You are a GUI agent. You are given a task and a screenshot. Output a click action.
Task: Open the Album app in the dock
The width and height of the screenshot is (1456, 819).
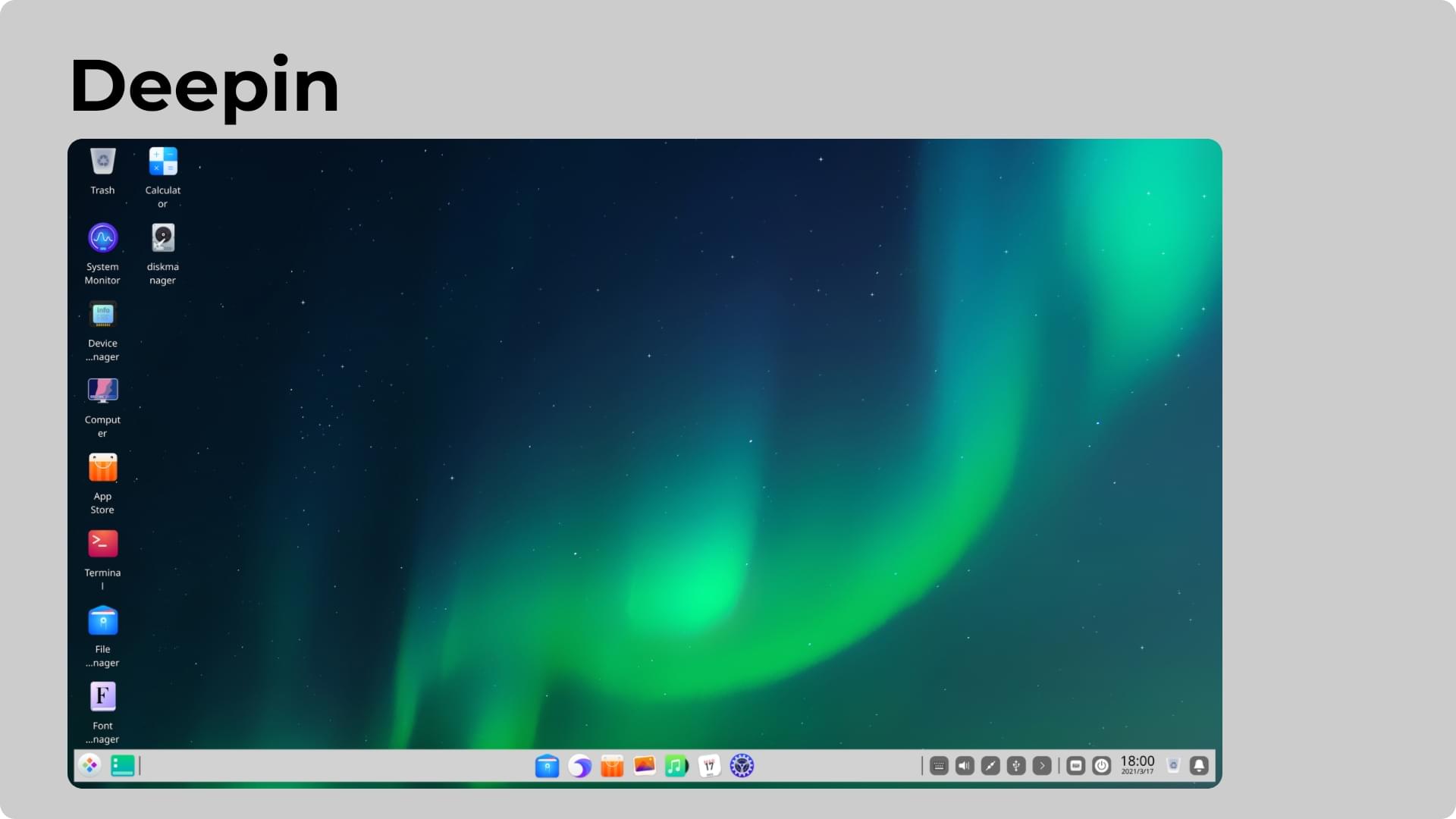pyautogui.click(x=645, y=766)
